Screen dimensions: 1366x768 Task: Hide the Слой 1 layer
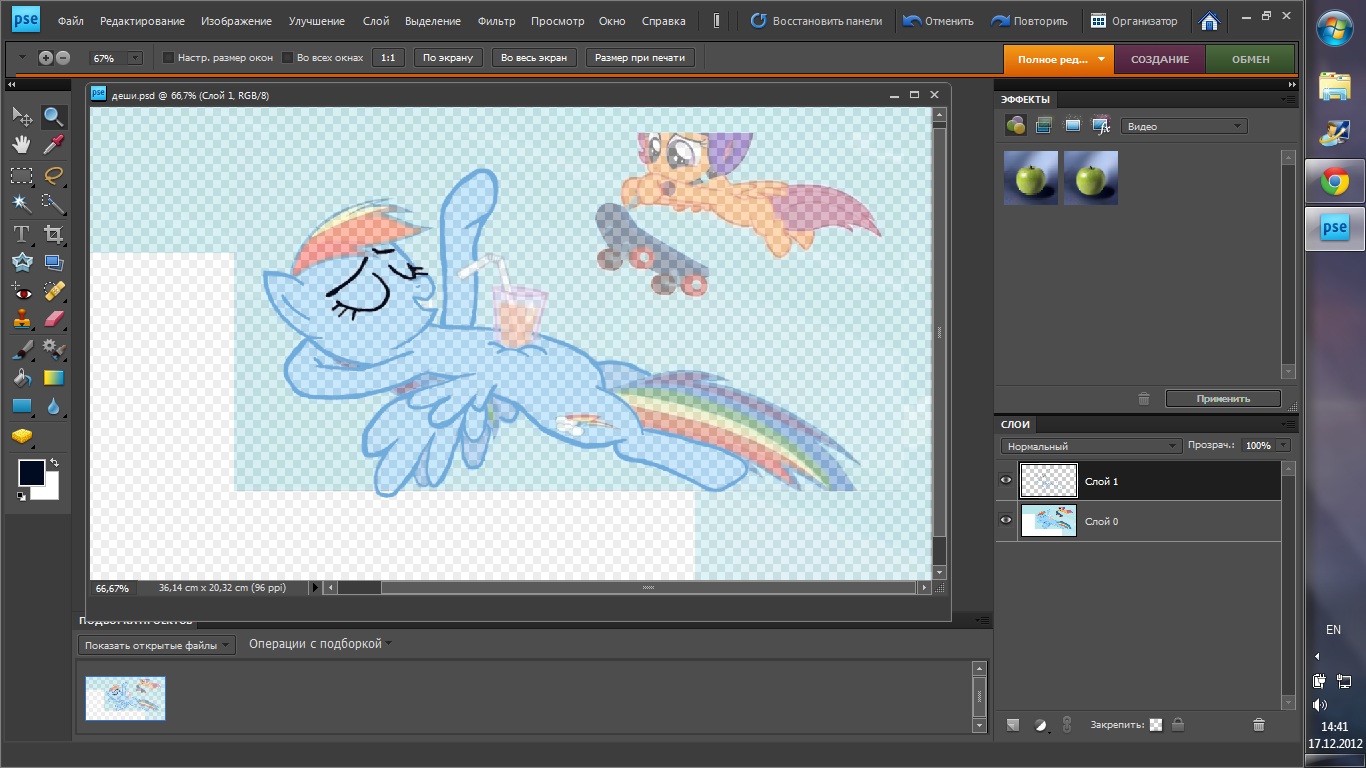point(1006,481)
